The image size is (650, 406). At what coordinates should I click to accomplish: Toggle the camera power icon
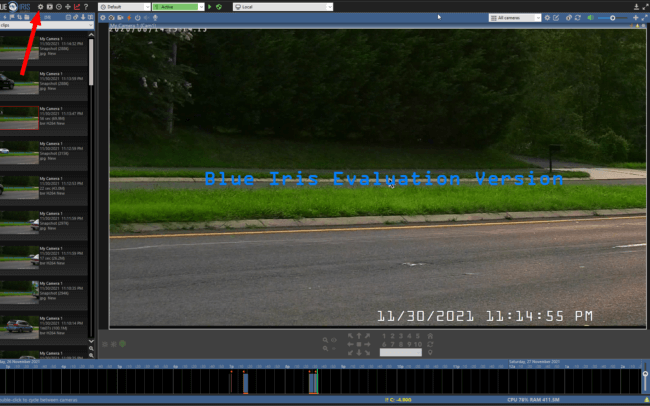pyautogui.click(x=138, y=17)
